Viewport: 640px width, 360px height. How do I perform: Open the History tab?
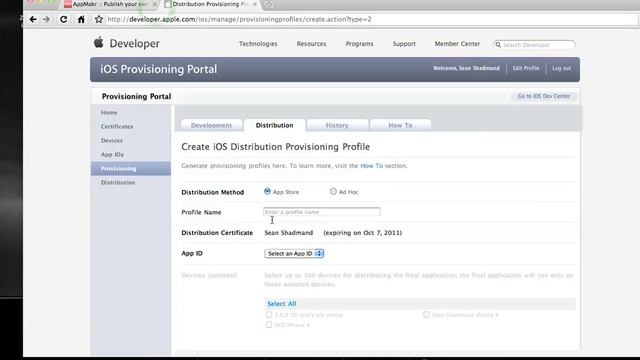point(337,125)
